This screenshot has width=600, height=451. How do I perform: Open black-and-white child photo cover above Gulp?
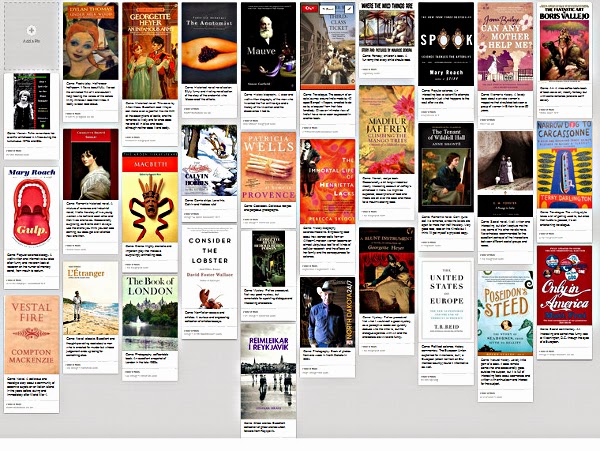[x=32, y=101]
